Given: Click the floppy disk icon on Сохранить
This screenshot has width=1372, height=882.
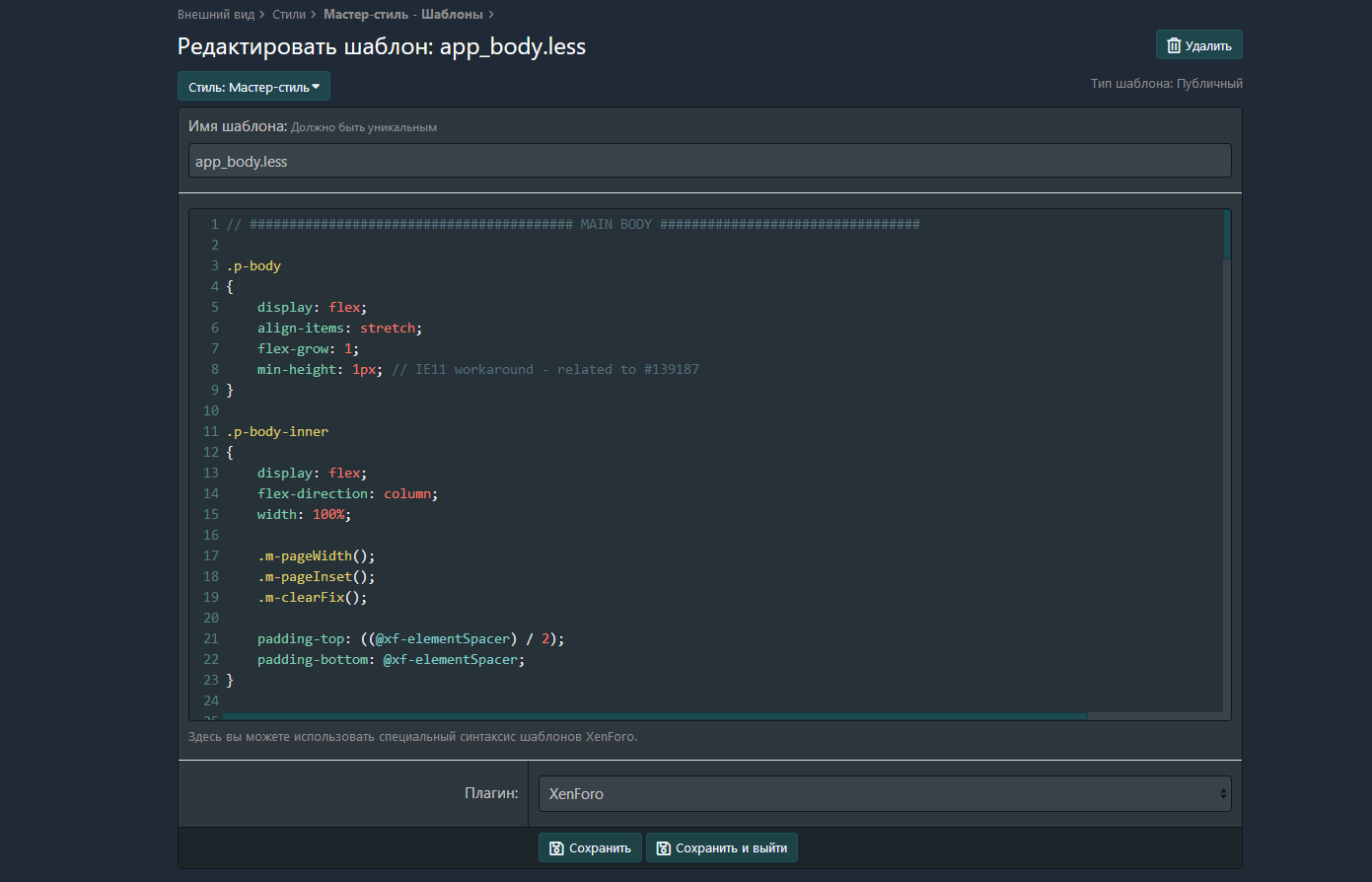Looking at the screenshot, I should [556, 848].
